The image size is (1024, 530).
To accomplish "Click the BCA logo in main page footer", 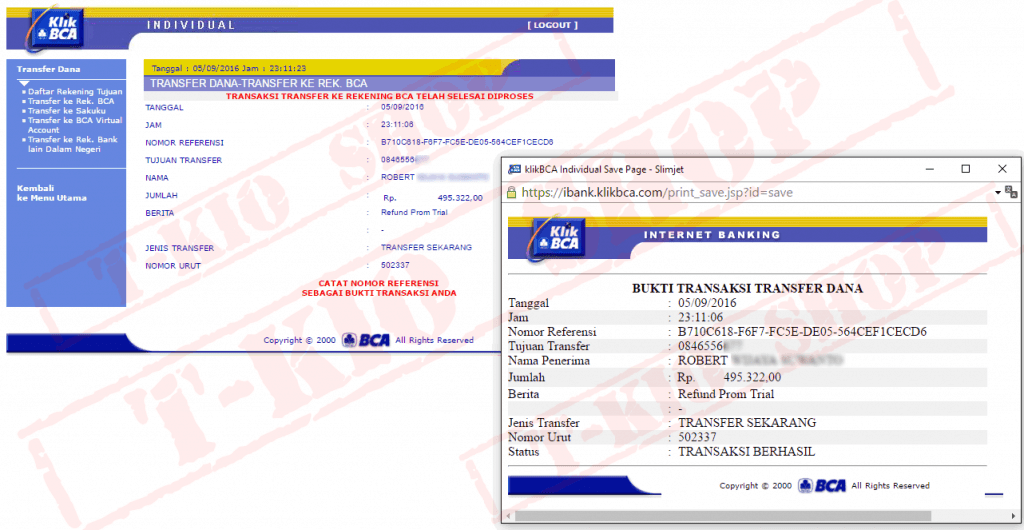I will (x=365, y=340).
